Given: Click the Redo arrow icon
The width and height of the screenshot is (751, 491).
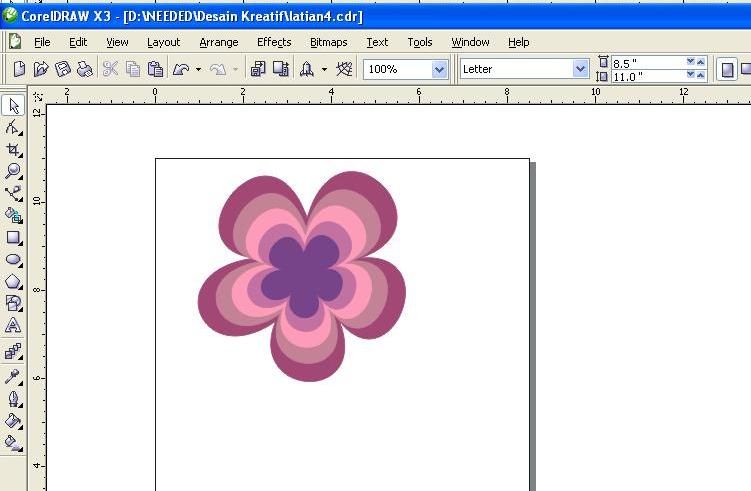Looking at the screenshot, I should click(218, 69).
